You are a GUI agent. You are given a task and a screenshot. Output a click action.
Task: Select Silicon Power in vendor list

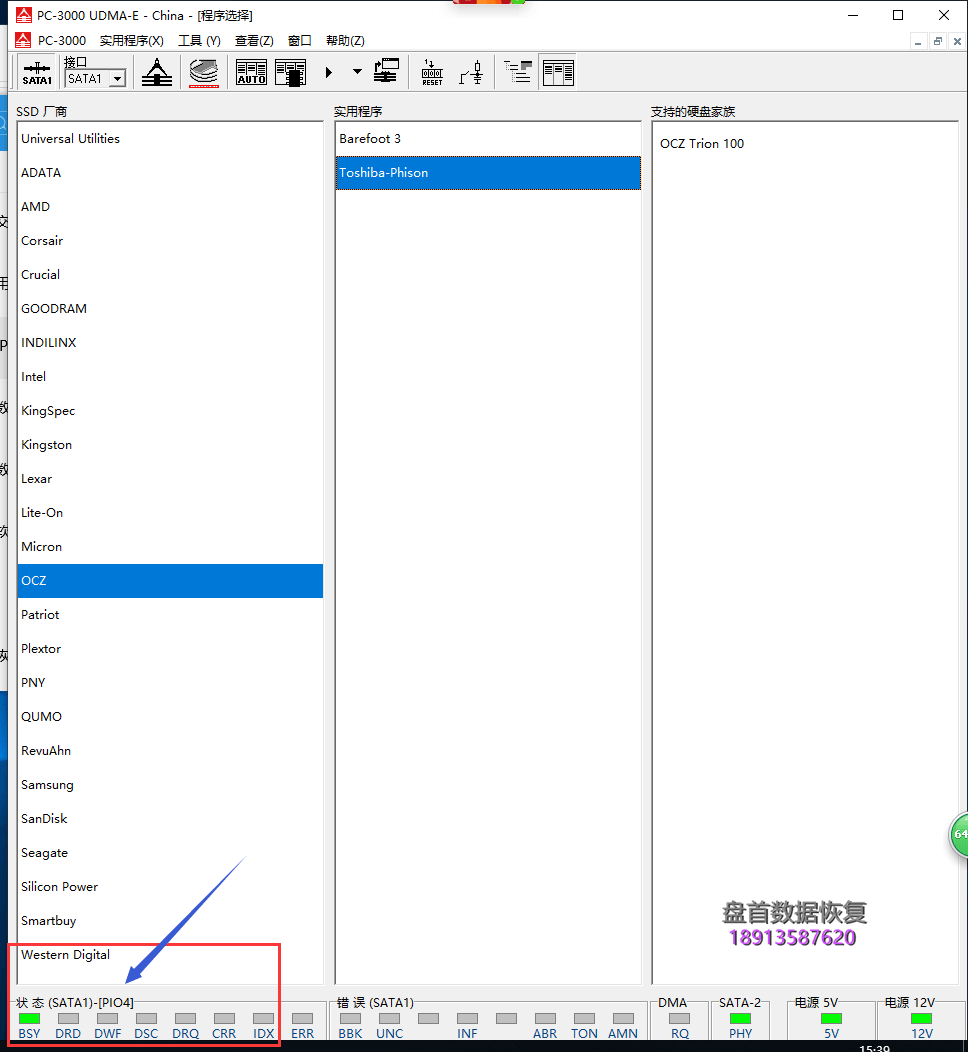(170, 887)
